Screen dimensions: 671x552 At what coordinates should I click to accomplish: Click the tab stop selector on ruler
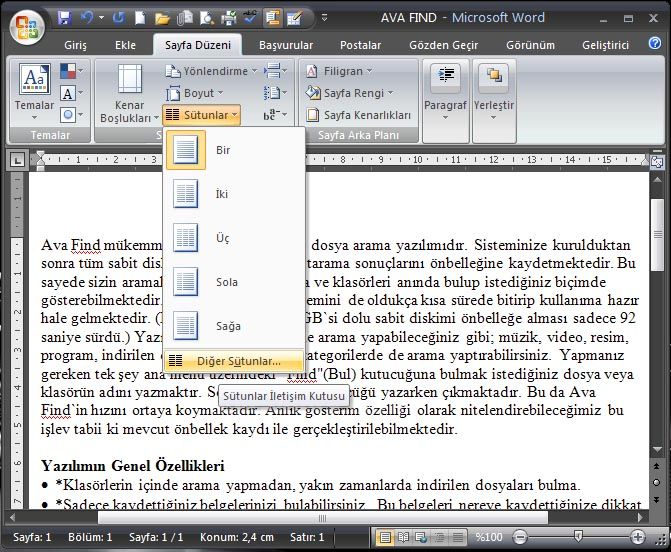[17, 160]
